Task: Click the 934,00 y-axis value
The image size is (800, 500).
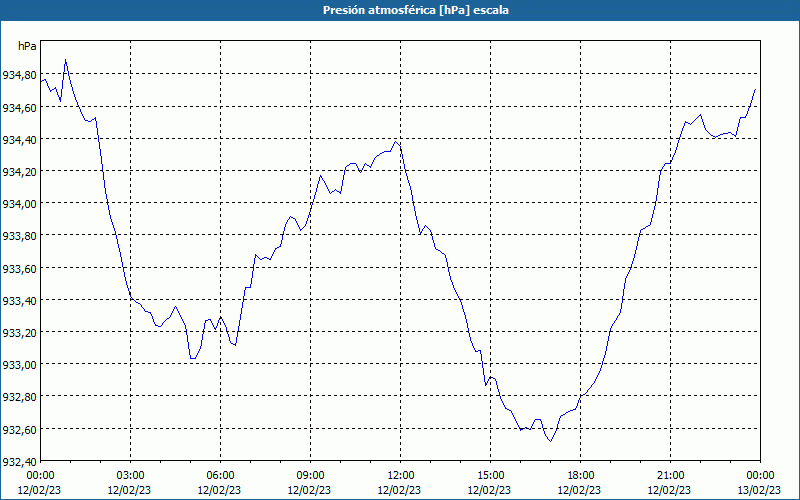Action: (x=19, y=204)
